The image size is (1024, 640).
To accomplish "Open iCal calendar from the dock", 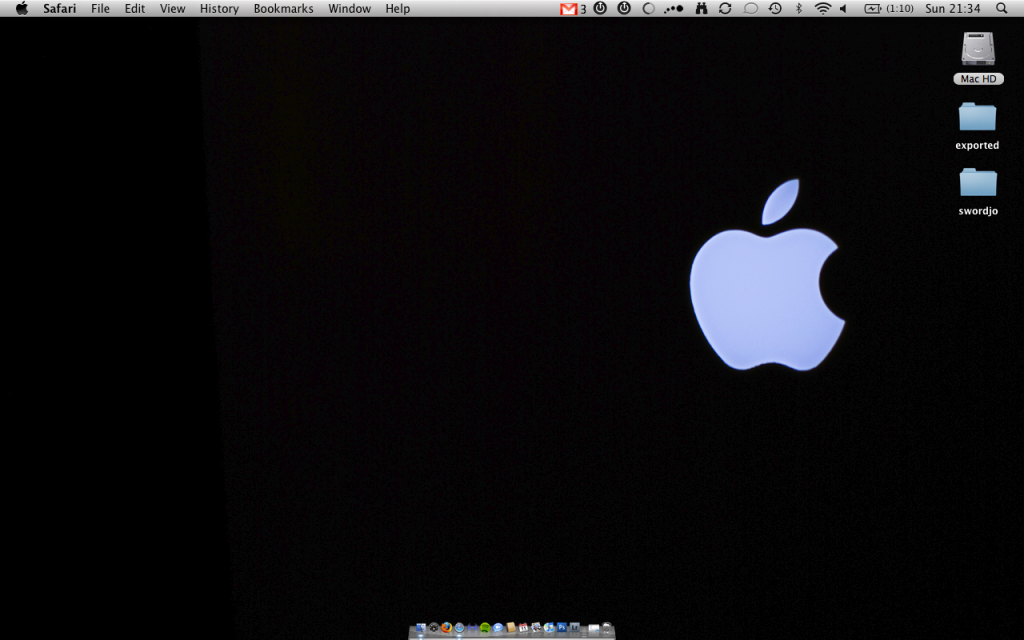I will pyautogui.click(x=523, y=627).
